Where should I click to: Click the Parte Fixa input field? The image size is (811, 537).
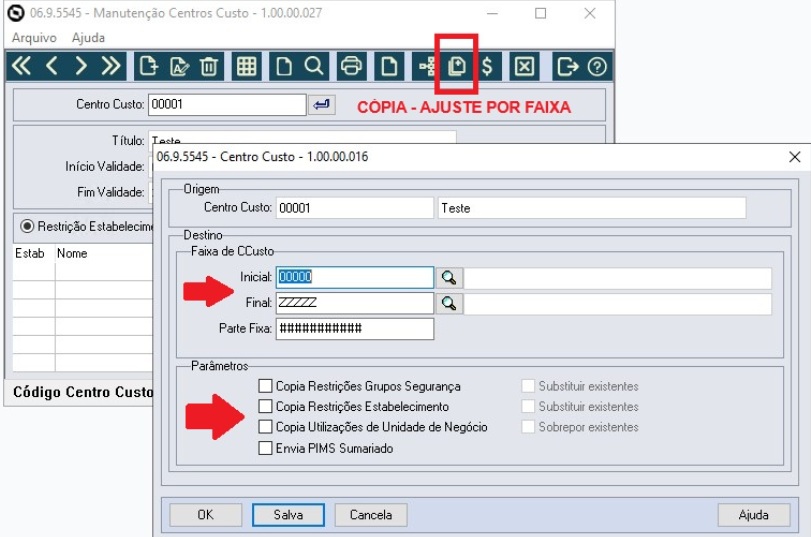tap(355, 329)
